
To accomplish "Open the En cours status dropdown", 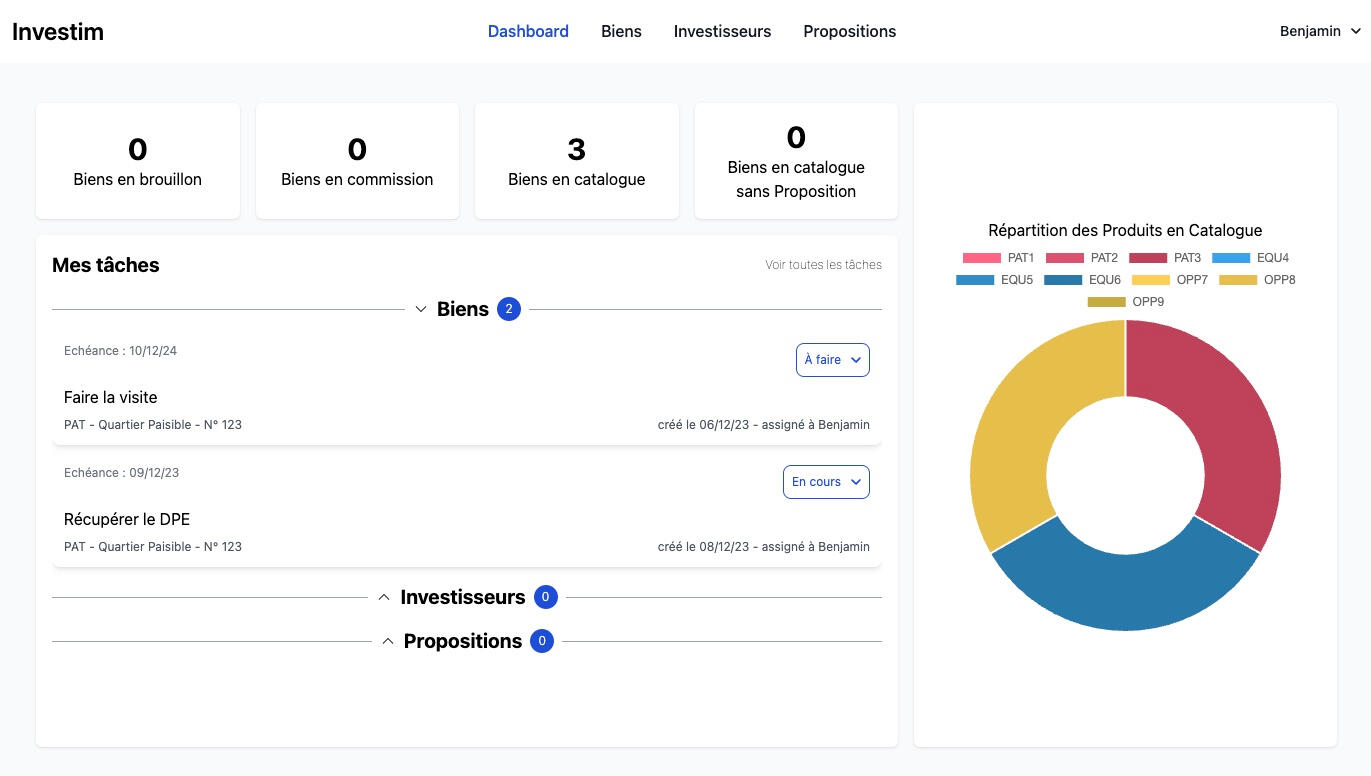I will pos(825,482).
